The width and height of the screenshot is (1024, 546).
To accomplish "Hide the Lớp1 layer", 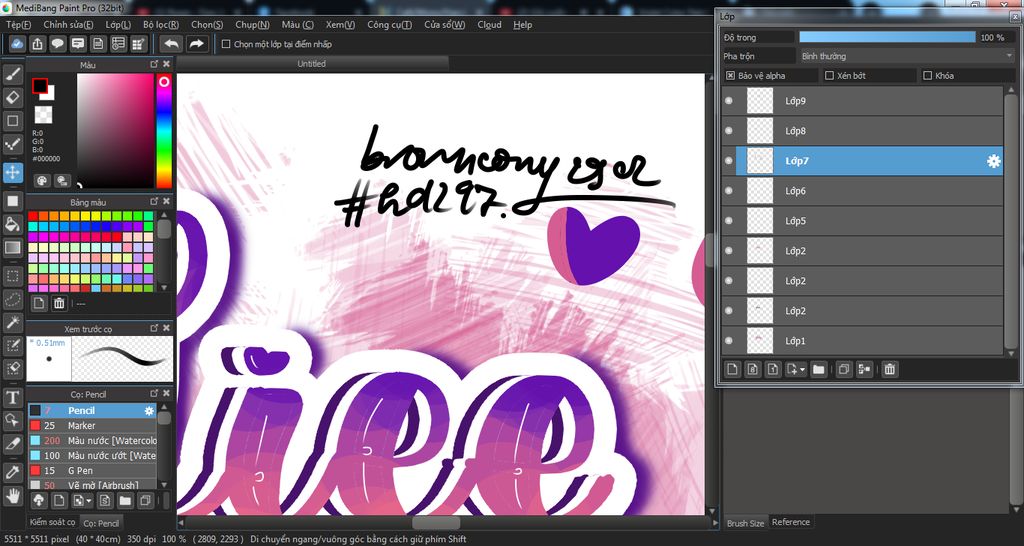I will [729, 340].
